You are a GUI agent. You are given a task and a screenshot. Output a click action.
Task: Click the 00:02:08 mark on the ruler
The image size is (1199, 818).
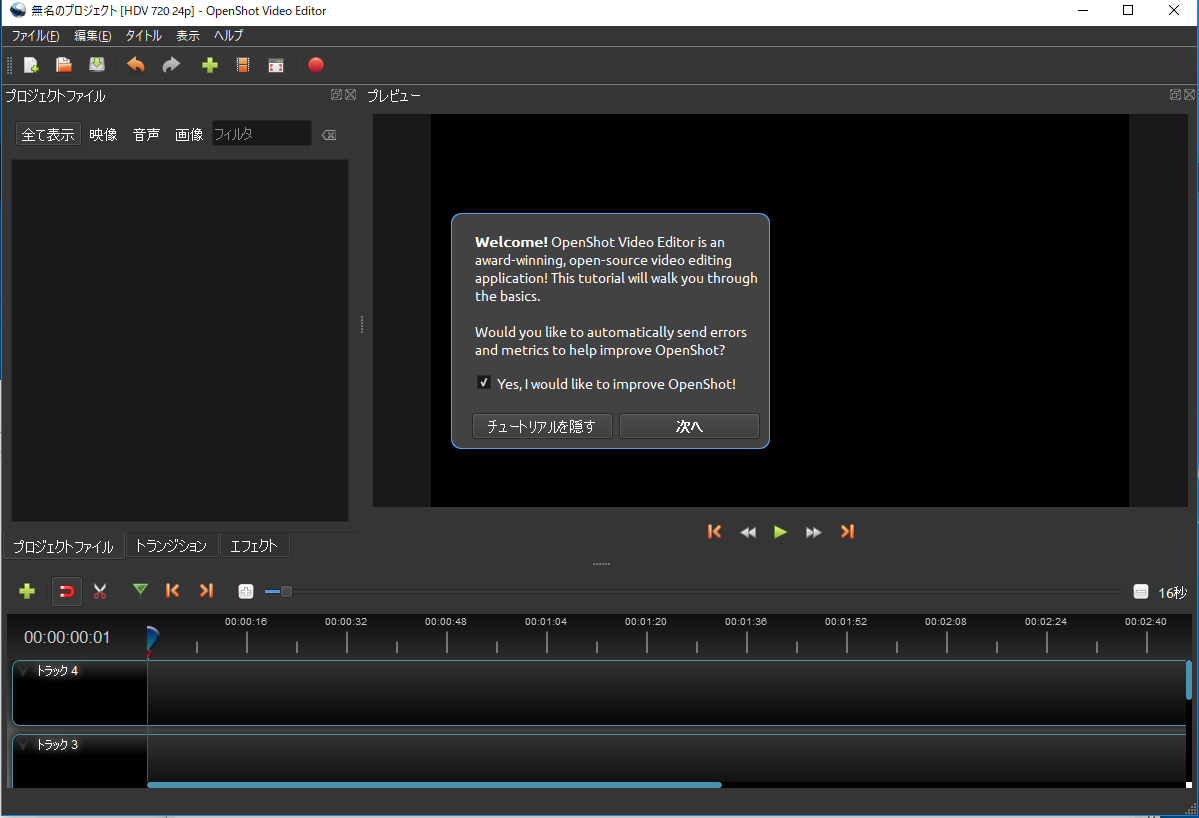(946, 622)
